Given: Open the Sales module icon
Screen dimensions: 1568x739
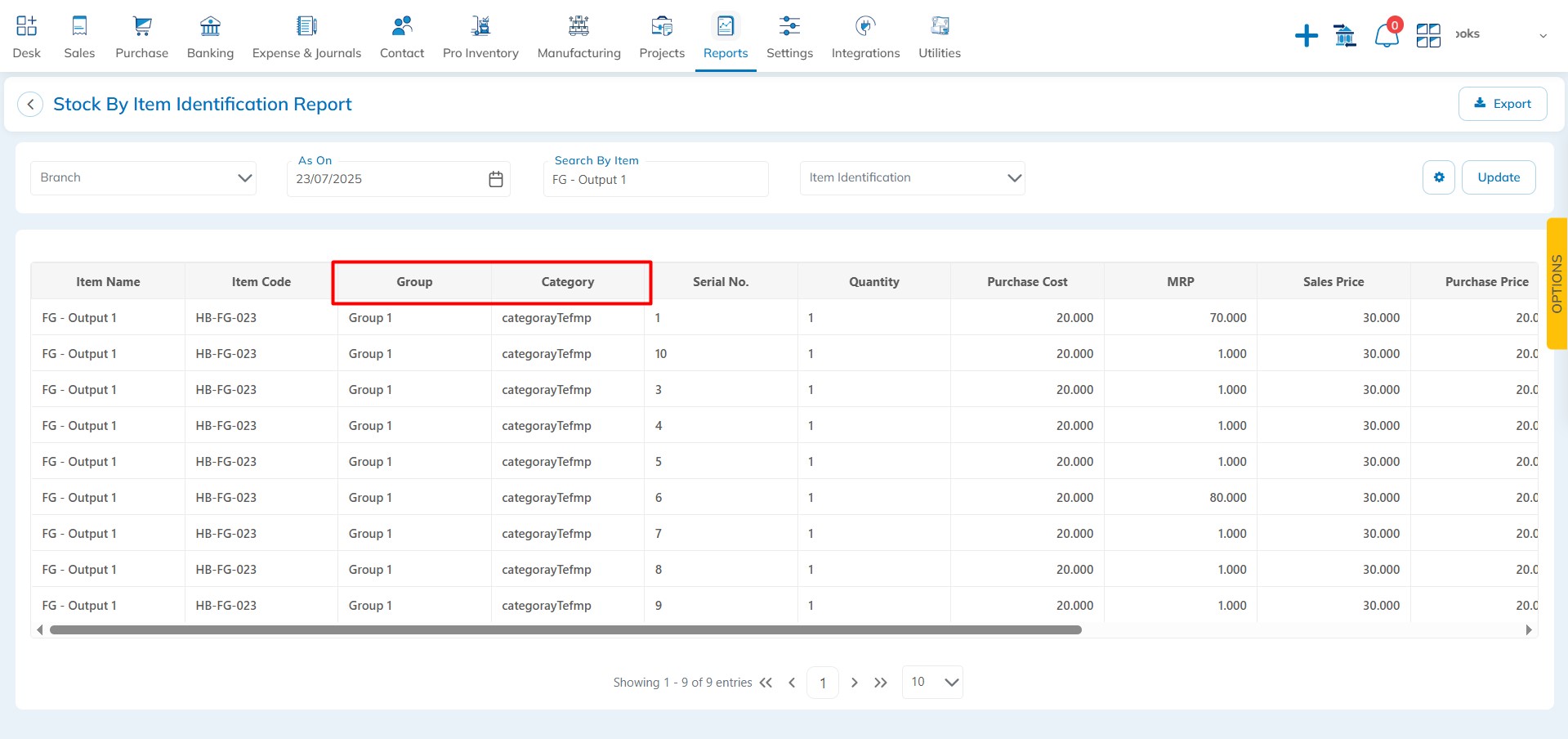Looking at the screenshot, I should 79,26.
